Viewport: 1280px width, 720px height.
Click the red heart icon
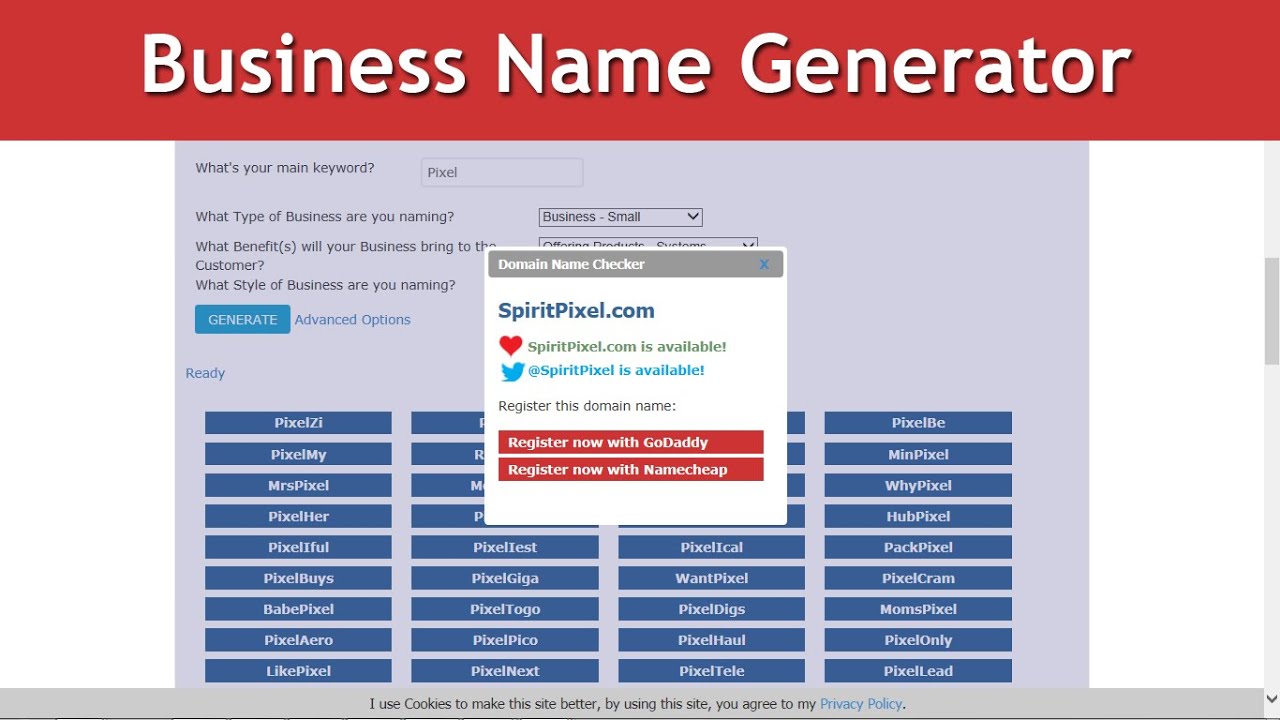[x=511, y=346]
